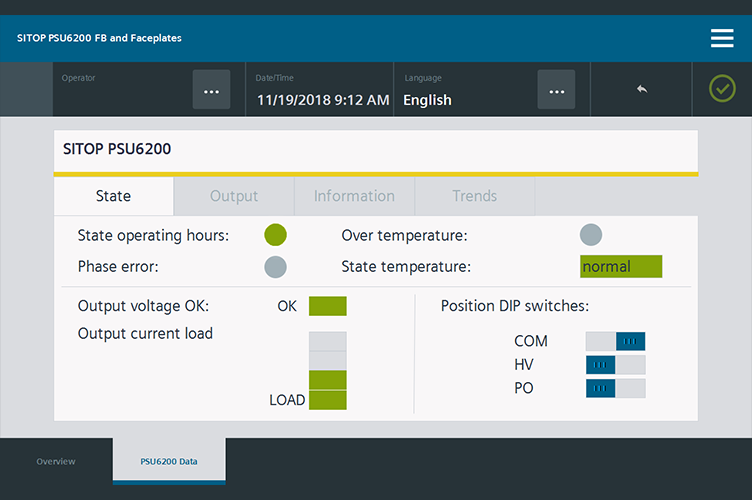Toggle the HV DIP switch

point(615,365)
